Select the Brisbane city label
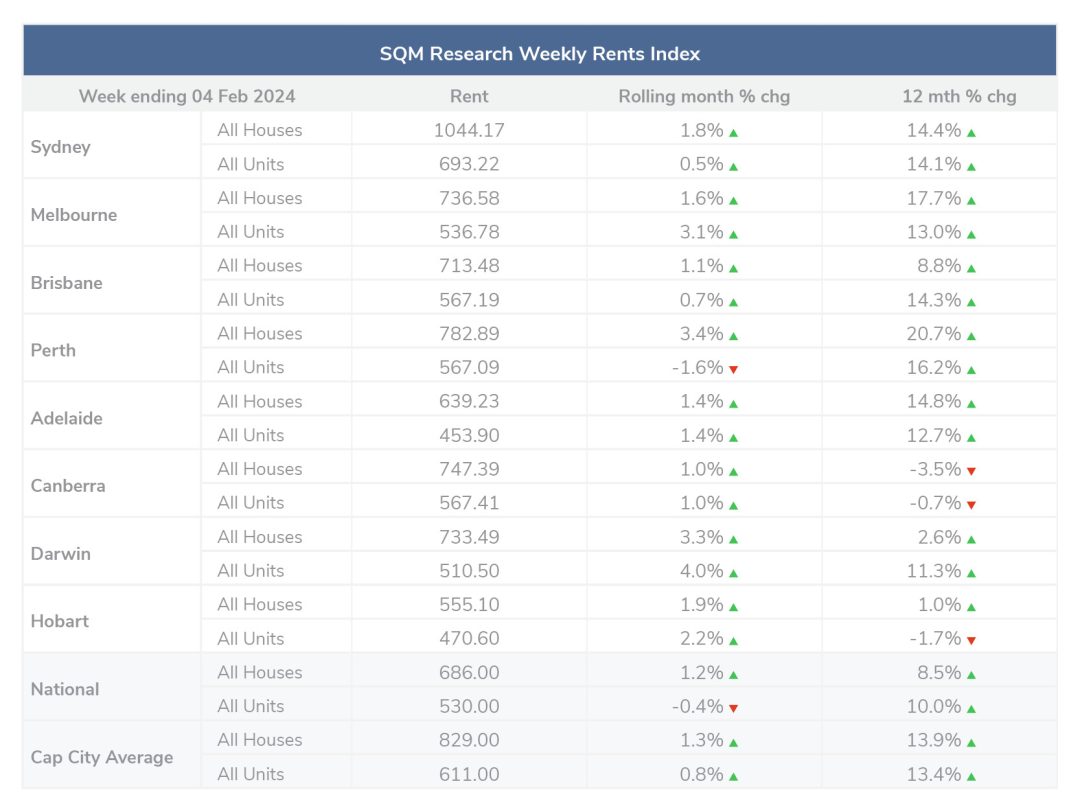1080x810 pixels. [x=66, y=282]
